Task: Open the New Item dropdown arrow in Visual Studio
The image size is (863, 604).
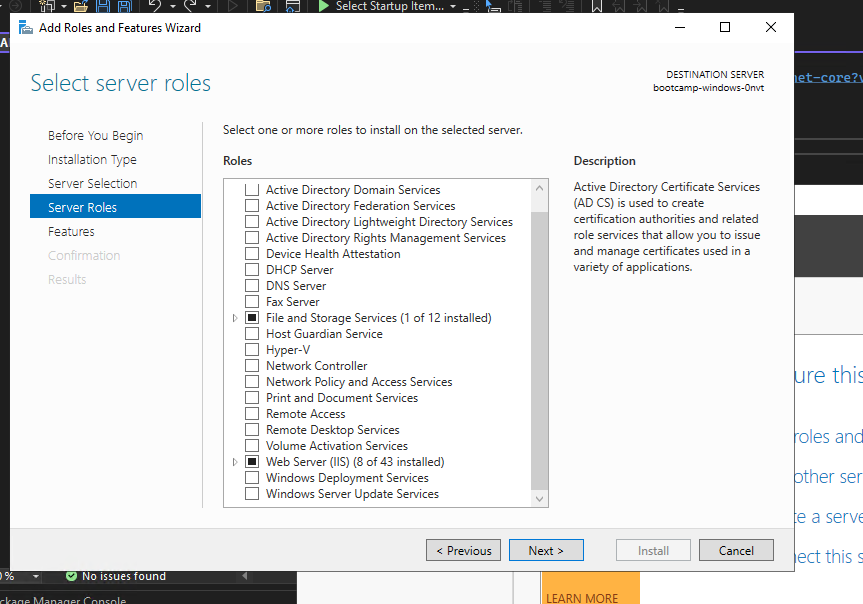Action: (x=63, y=7)
